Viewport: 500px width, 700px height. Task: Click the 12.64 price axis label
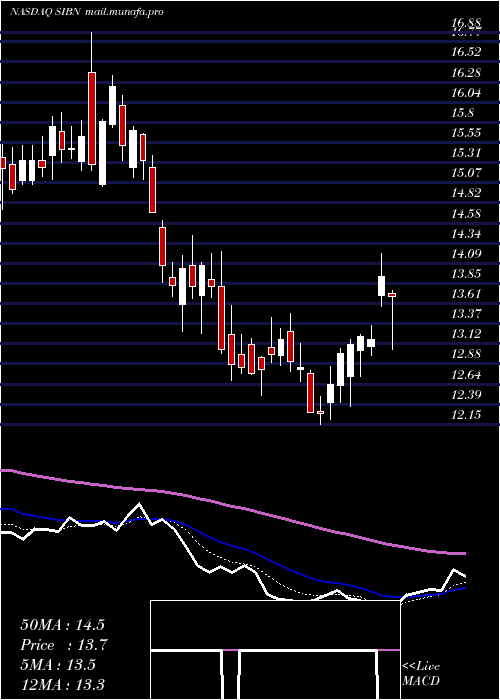tap(466, 374)
